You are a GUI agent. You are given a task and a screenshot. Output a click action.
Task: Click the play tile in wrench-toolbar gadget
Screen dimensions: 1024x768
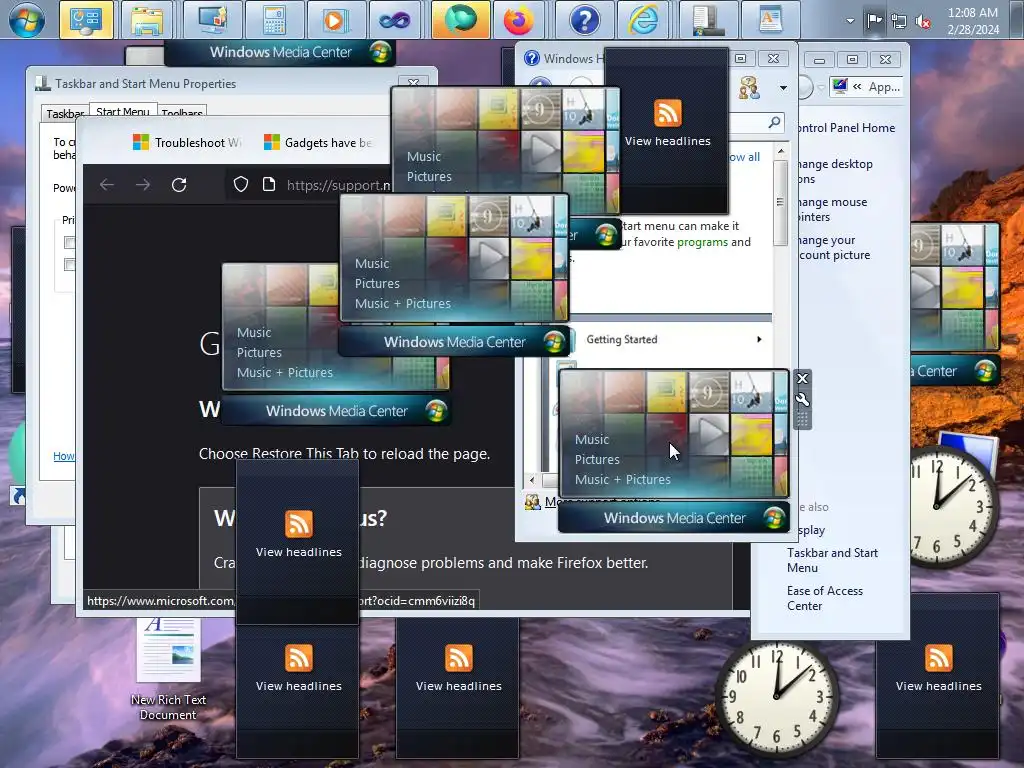pos(709,433)
